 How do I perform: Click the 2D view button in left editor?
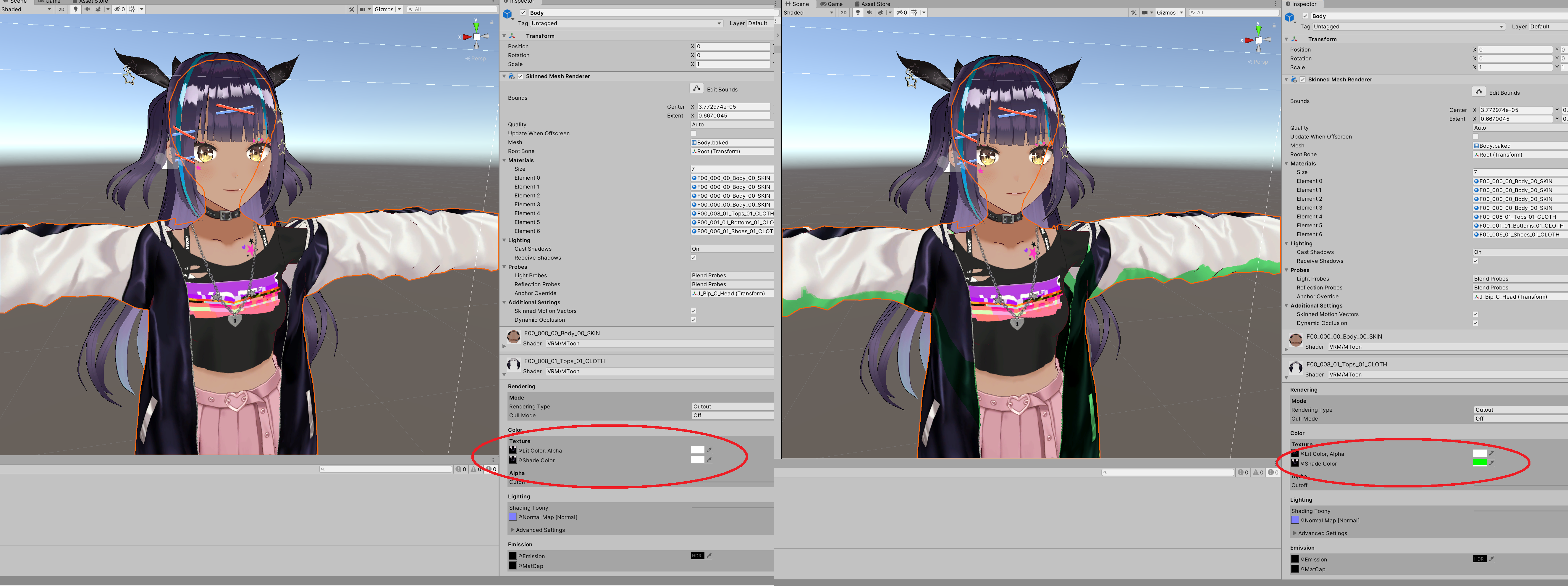(62, 9)
